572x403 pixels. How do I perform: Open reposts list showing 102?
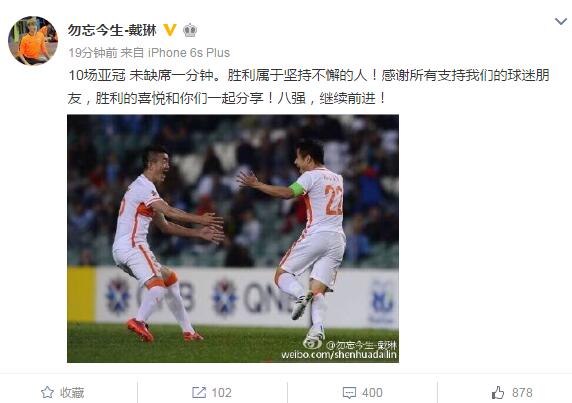212,393
